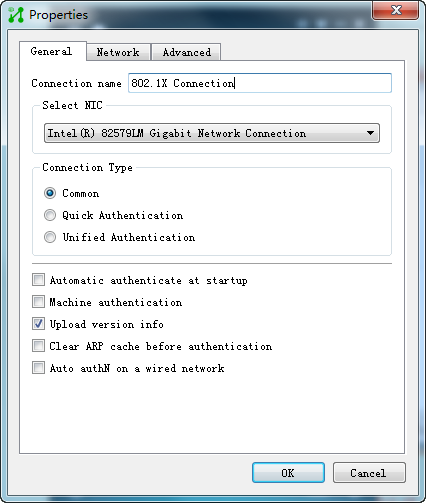Enable Clear ARP cache before authentication
The image size is (426, 503).
click(x=39, y=346)
